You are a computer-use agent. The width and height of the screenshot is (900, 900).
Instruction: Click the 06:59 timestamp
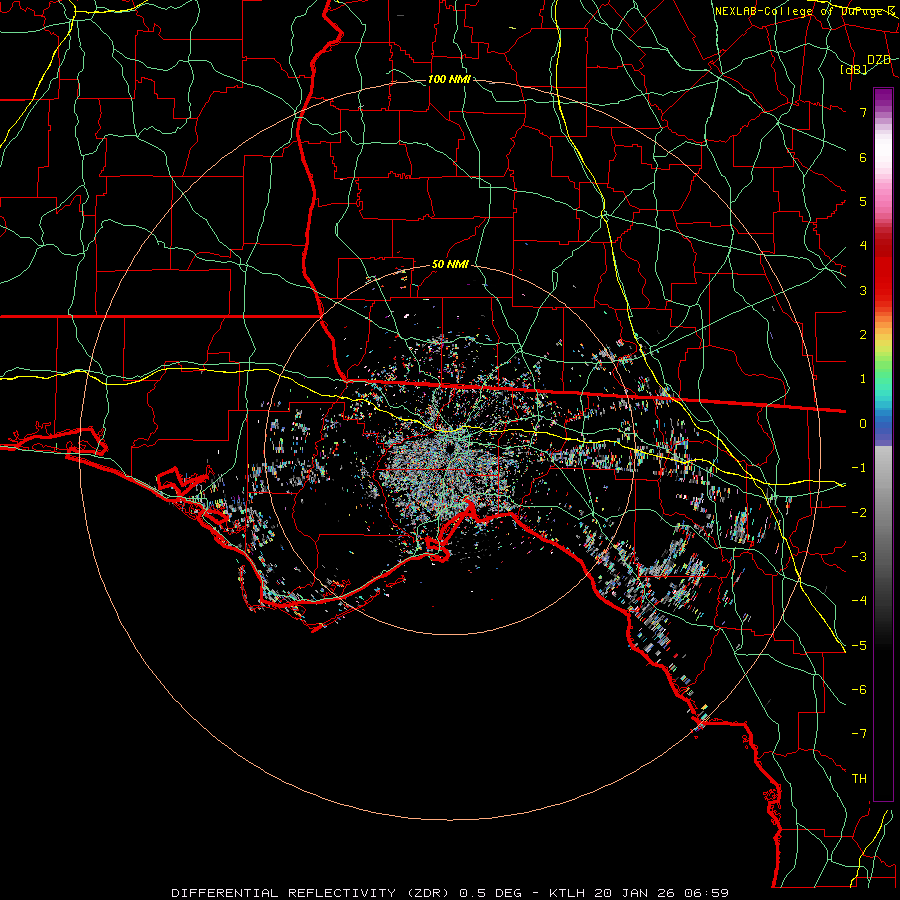click(705, 893)
